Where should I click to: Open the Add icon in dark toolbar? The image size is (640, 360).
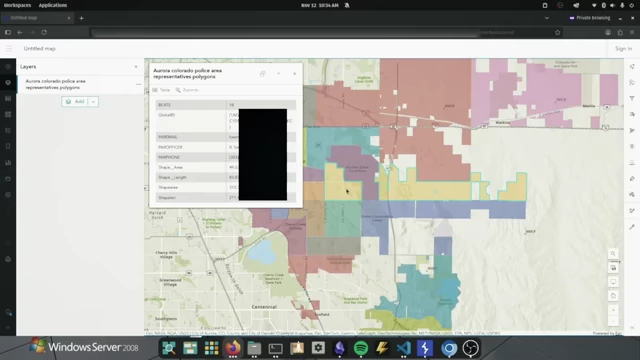(x=8, y=67)
